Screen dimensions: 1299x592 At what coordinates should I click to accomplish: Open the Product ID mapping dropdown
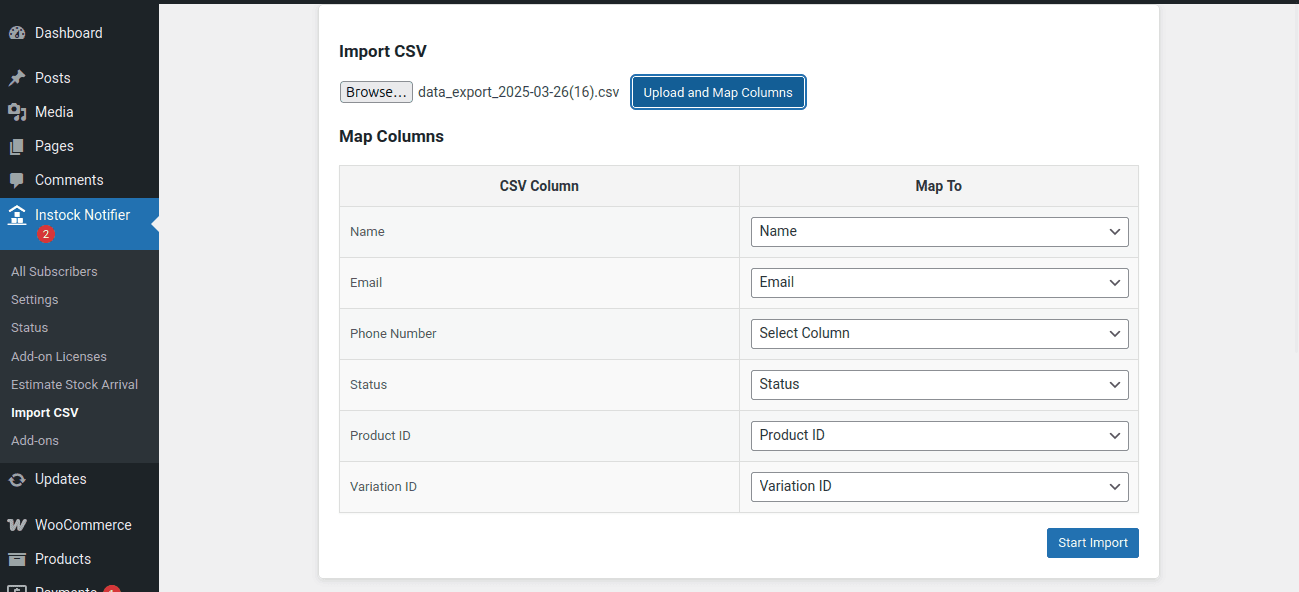(x=939, y=435)
